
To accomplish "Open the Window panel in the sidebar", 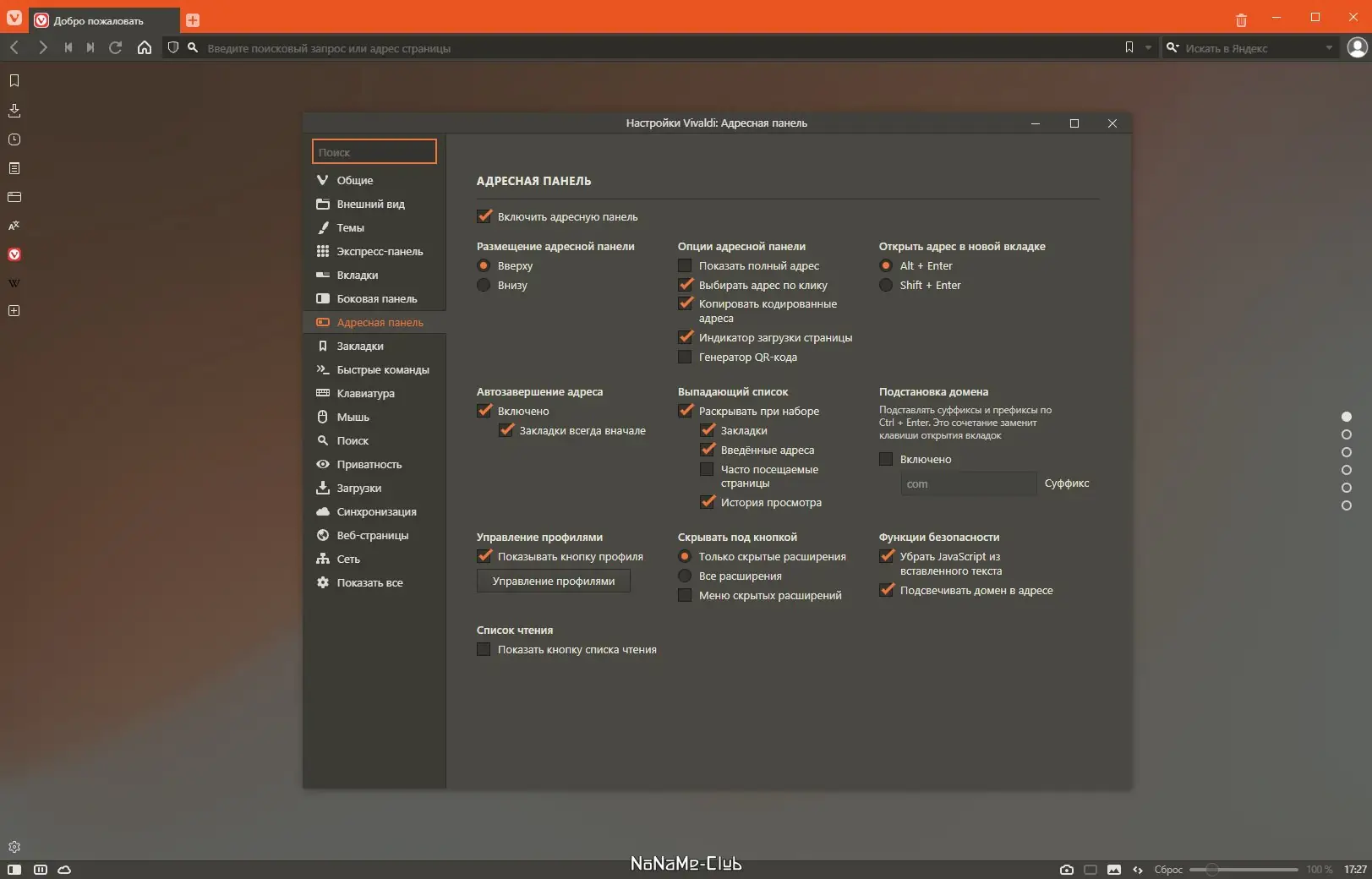I will pyautogui.click(x=14, y=197).
